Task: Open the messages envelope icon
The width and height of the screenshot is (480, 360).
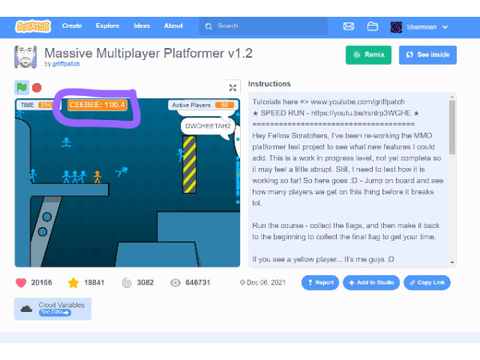Action: pos(348,26)
